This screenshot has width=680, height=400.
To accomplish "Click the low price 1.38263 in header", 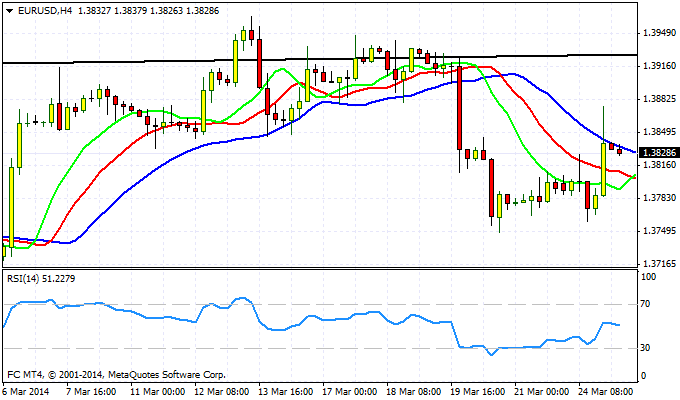I will click(167, 10).
